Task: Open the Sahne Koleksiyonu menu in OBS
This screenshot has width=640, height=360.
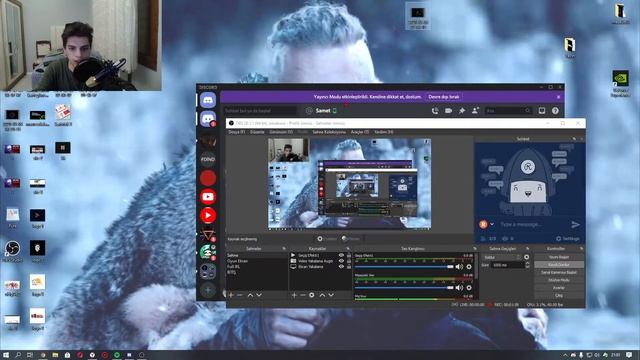Action: tap(329, 132)
